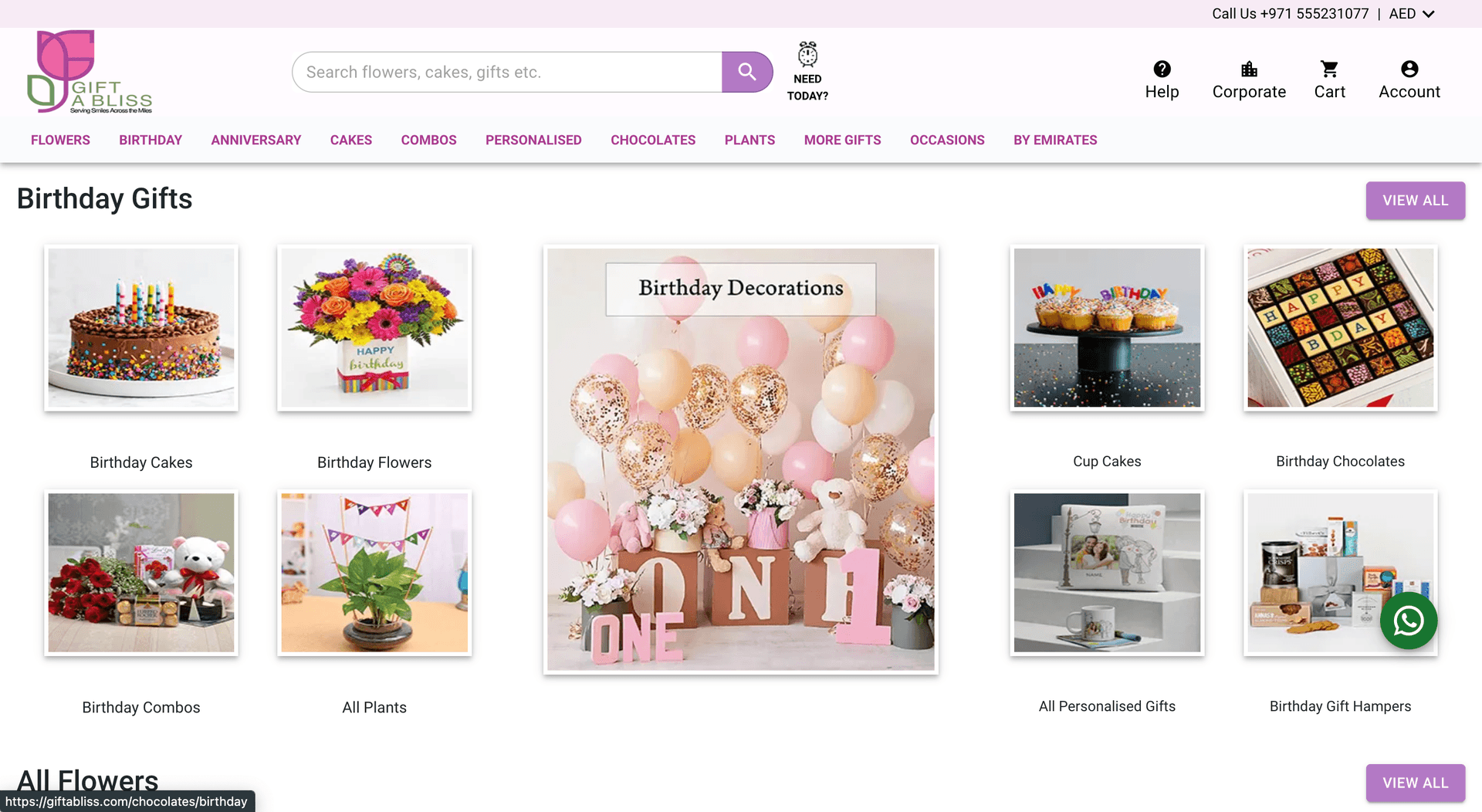
Task: Click the search magnifier icon
Action: tap(746, 71)
